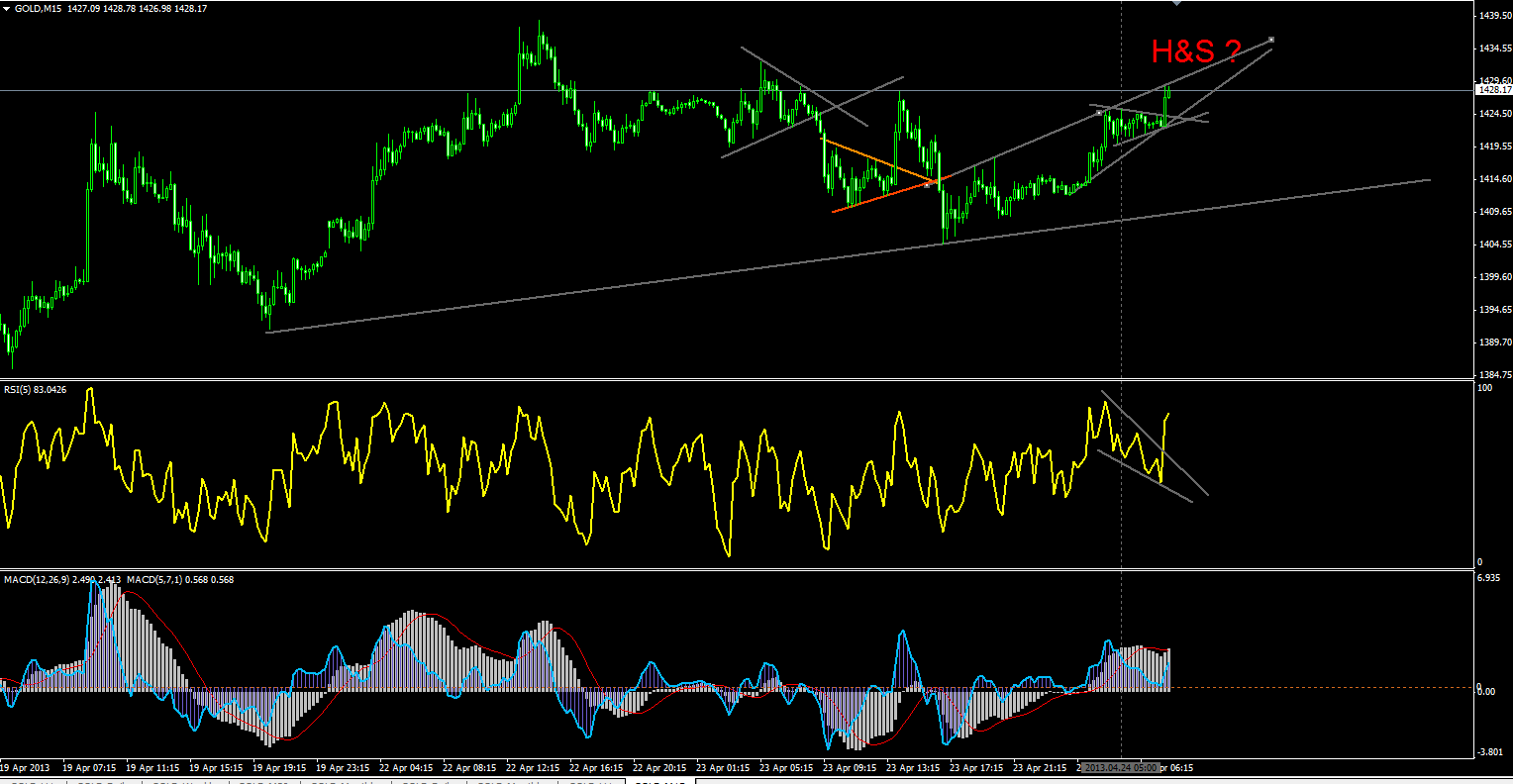This screenshot has width=1513, height=784.
Task: Click the 22 Apr 16:15 time axis label
Action: tap(596, 768)
